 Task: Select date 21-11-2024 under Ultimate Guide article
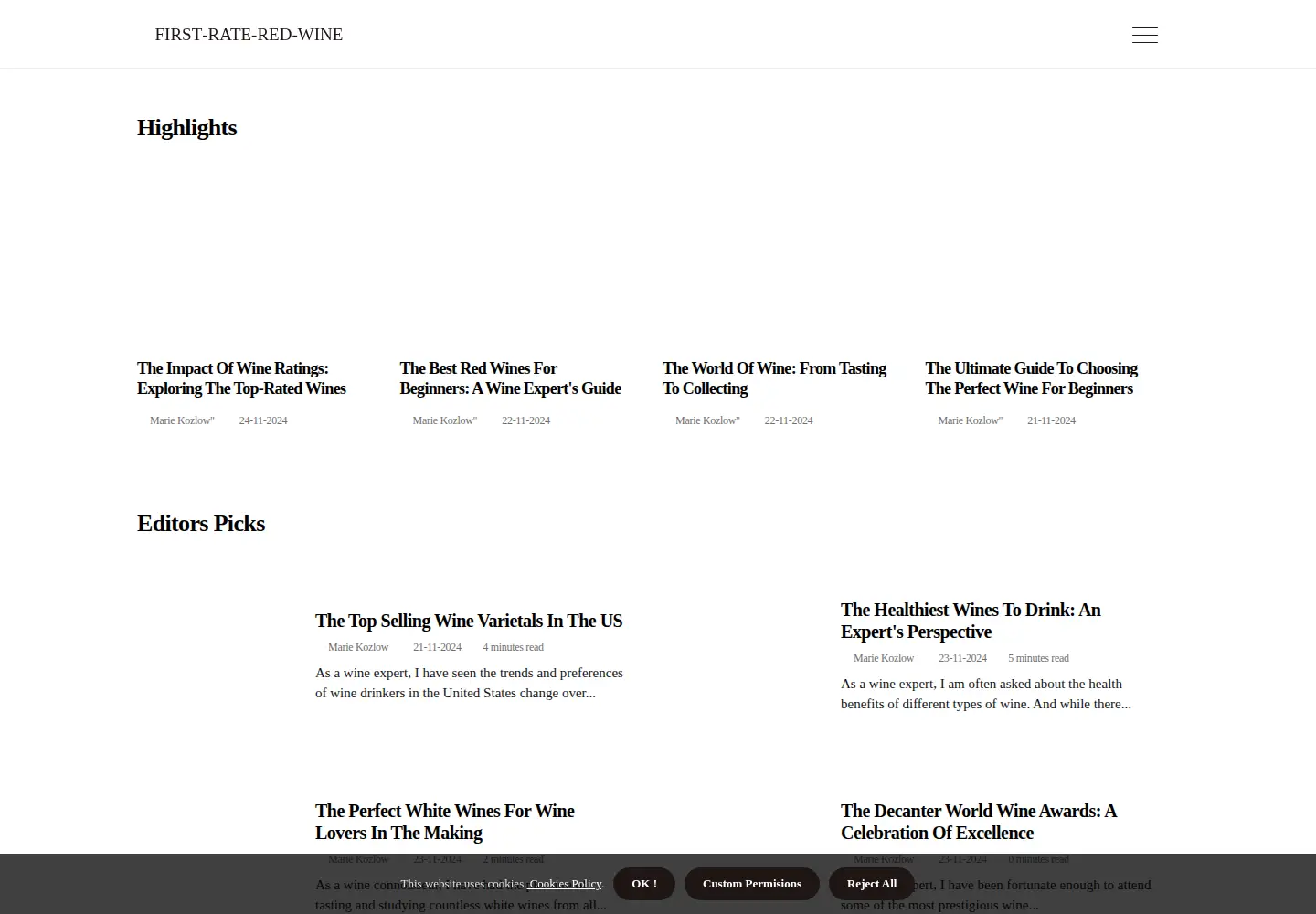1051,420
